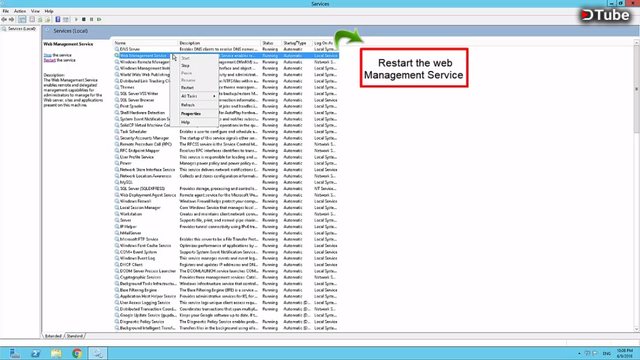Image resolution: width=640 pixels, height=360 pixels.
Task: Switch to the Standard tab
Action: [x=75, y=336]
